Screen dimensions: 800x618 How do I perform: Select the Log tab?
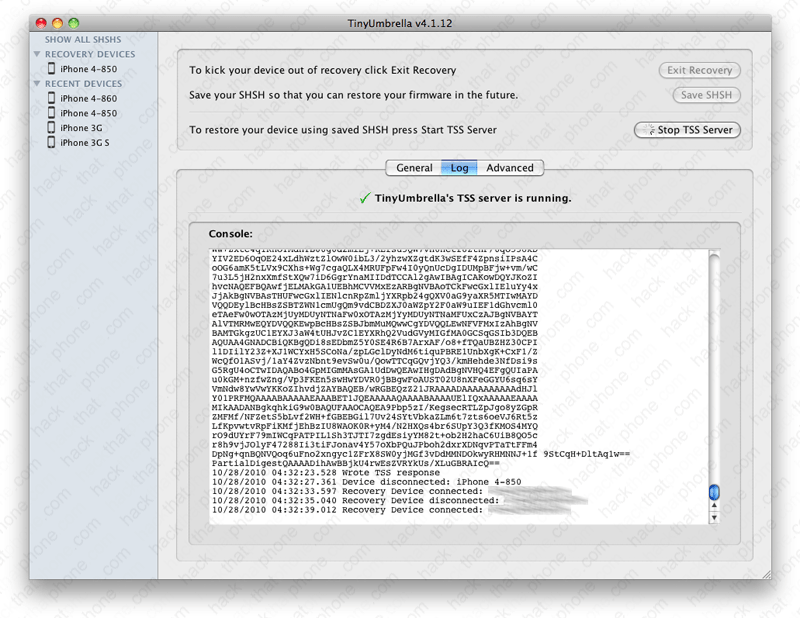459,168
